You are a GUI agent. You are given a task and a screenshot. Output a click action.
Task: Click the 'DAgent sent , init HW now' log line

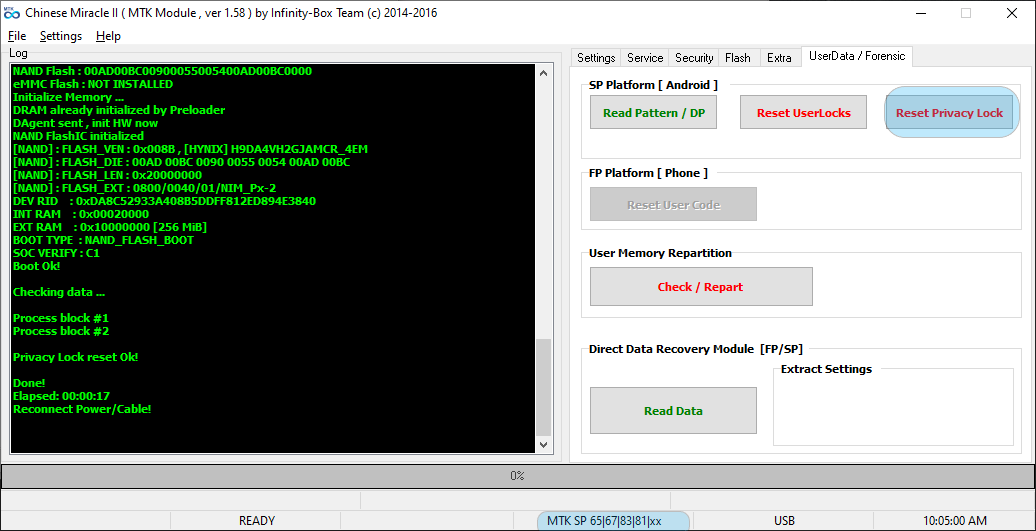tap(85, 123)
